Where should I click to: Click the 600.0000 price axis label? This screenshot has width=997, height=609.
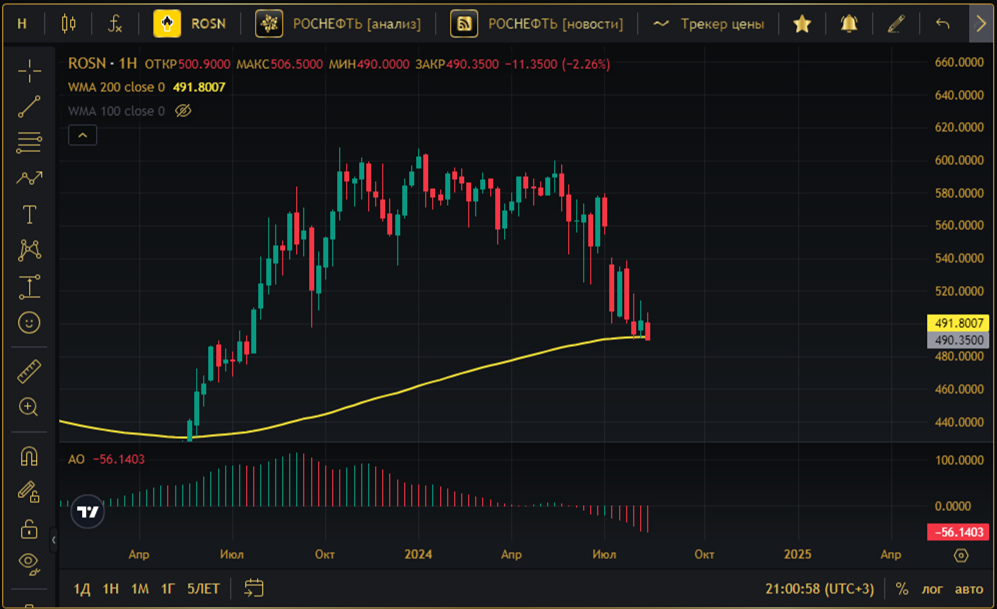pos(959,160)
